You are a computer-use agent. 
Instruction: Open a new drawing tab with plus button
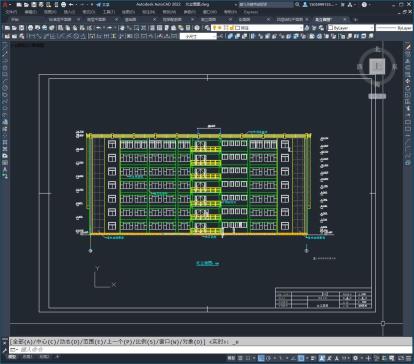(x=355, y=20)
